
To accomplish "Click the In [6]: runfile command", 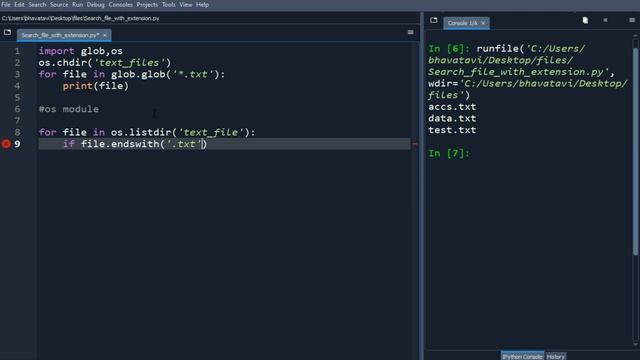I will (528, 72).
